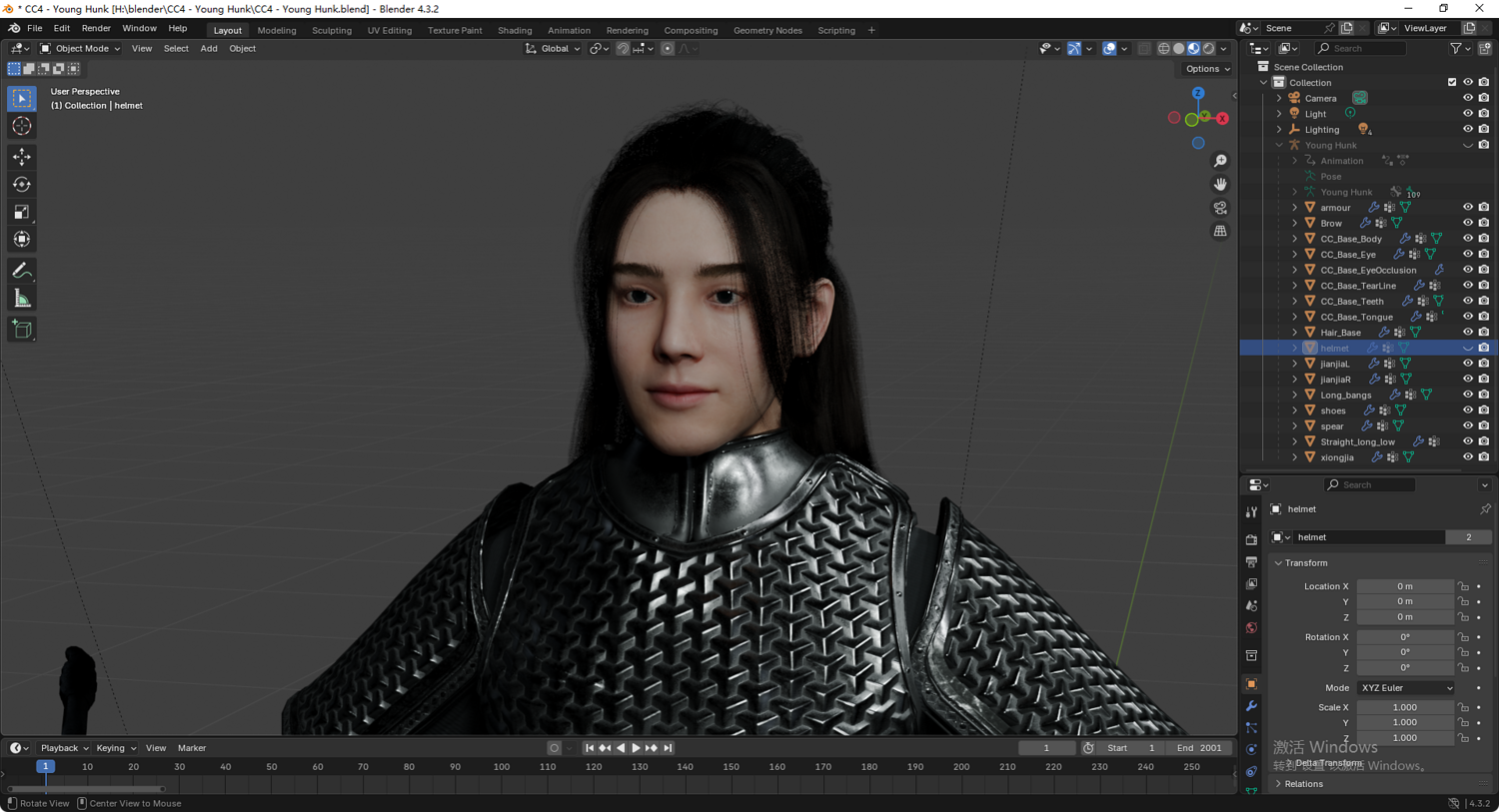The width and height of the screenshot is (1499, 812).
Task: Click the viewport zoom magnifier icon
Action: (x=1220, y=161)
